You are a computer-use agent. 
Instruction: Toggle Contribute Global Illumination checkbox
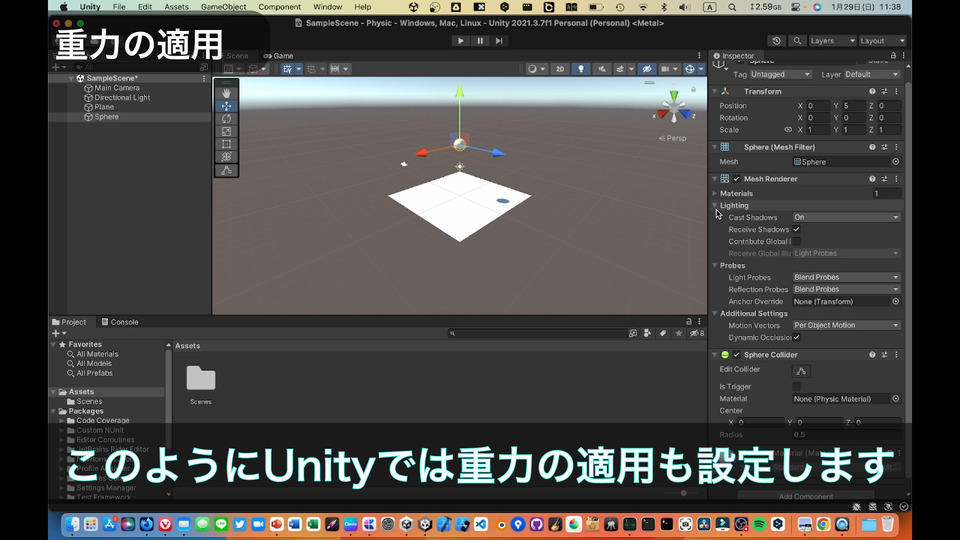797,242
